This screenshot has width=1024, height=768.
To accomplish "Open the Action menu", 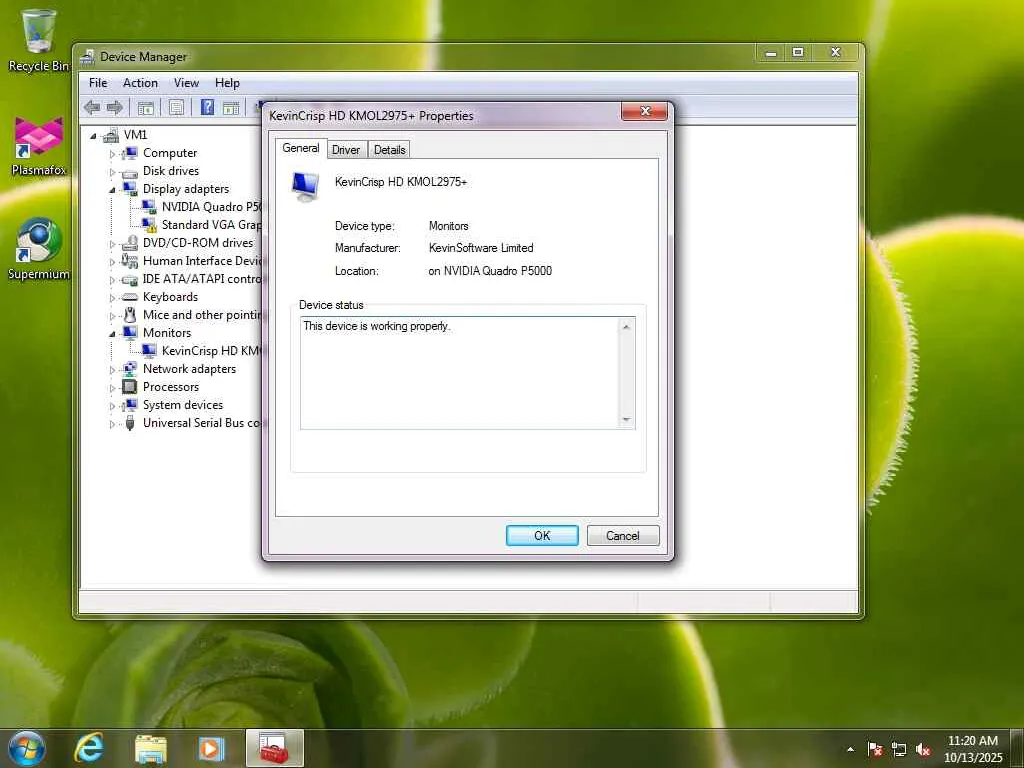I will 140,83.
